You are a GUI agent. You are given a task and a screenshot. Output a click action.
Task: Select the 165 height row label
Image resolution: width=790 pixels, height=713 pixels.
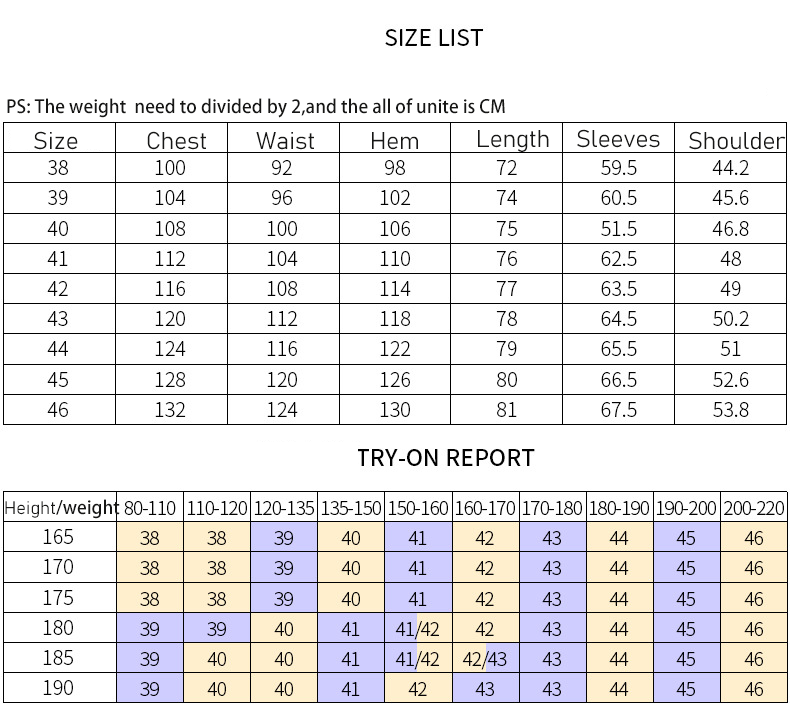click(58, 537)
